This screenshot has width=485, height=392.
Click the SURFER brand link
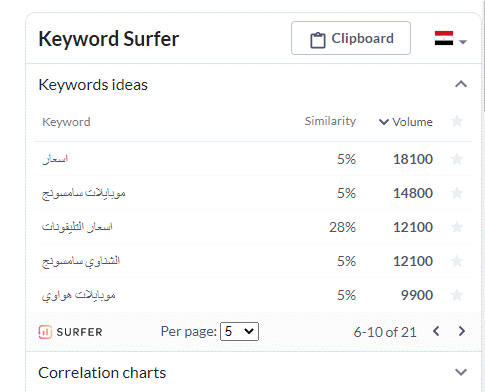(x=79, y=332)
